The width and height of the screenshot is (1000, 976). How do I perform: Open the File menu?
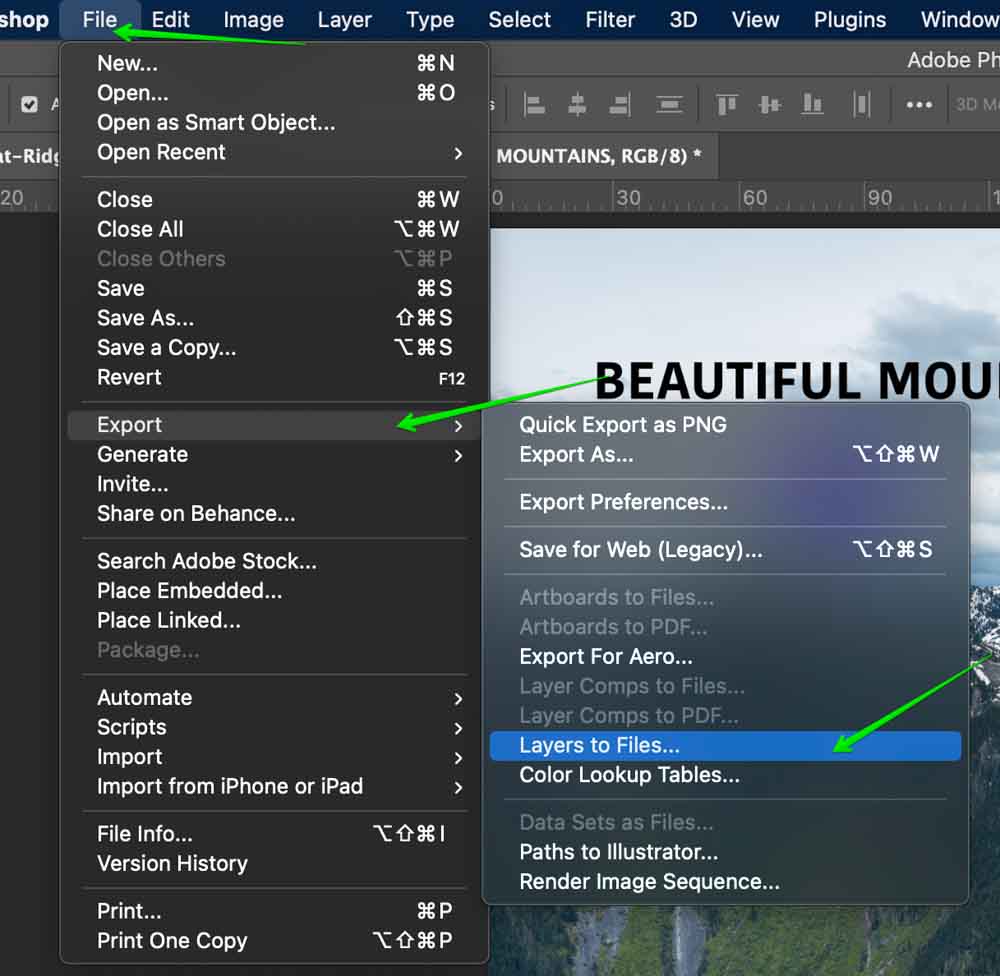(x=99, y=20)
